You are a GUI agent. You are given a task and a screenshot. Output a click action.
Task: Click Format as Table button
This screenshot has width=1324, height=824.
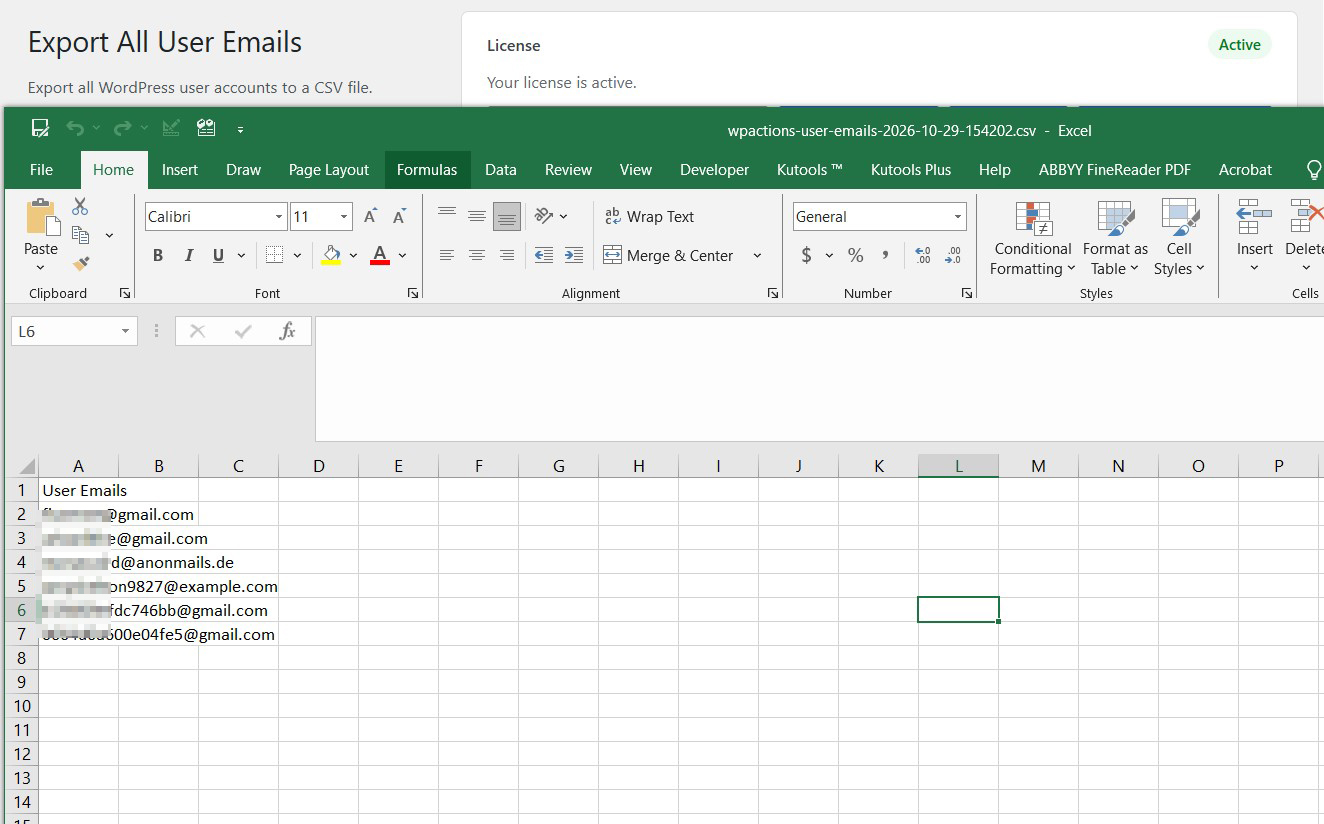(1115, 238)
